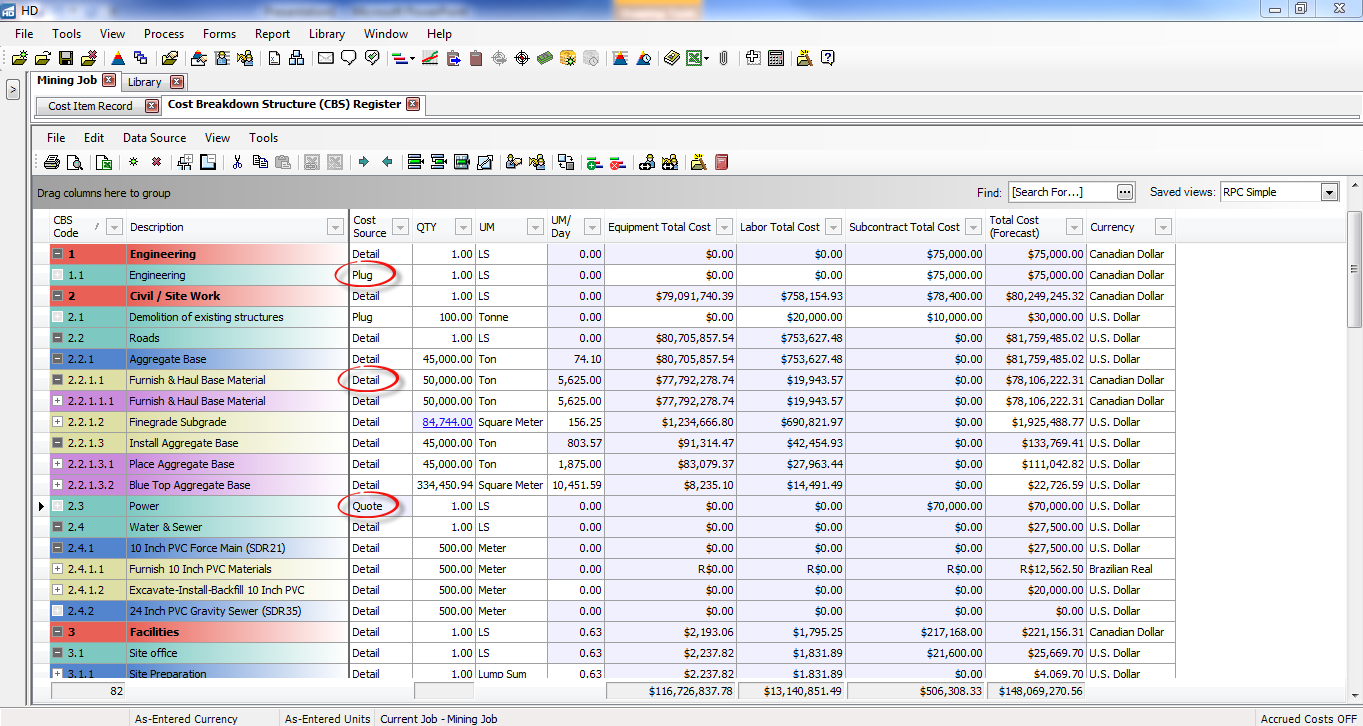
Task: Click the Print icon in CBS toolbar
Action: [51, 162]
